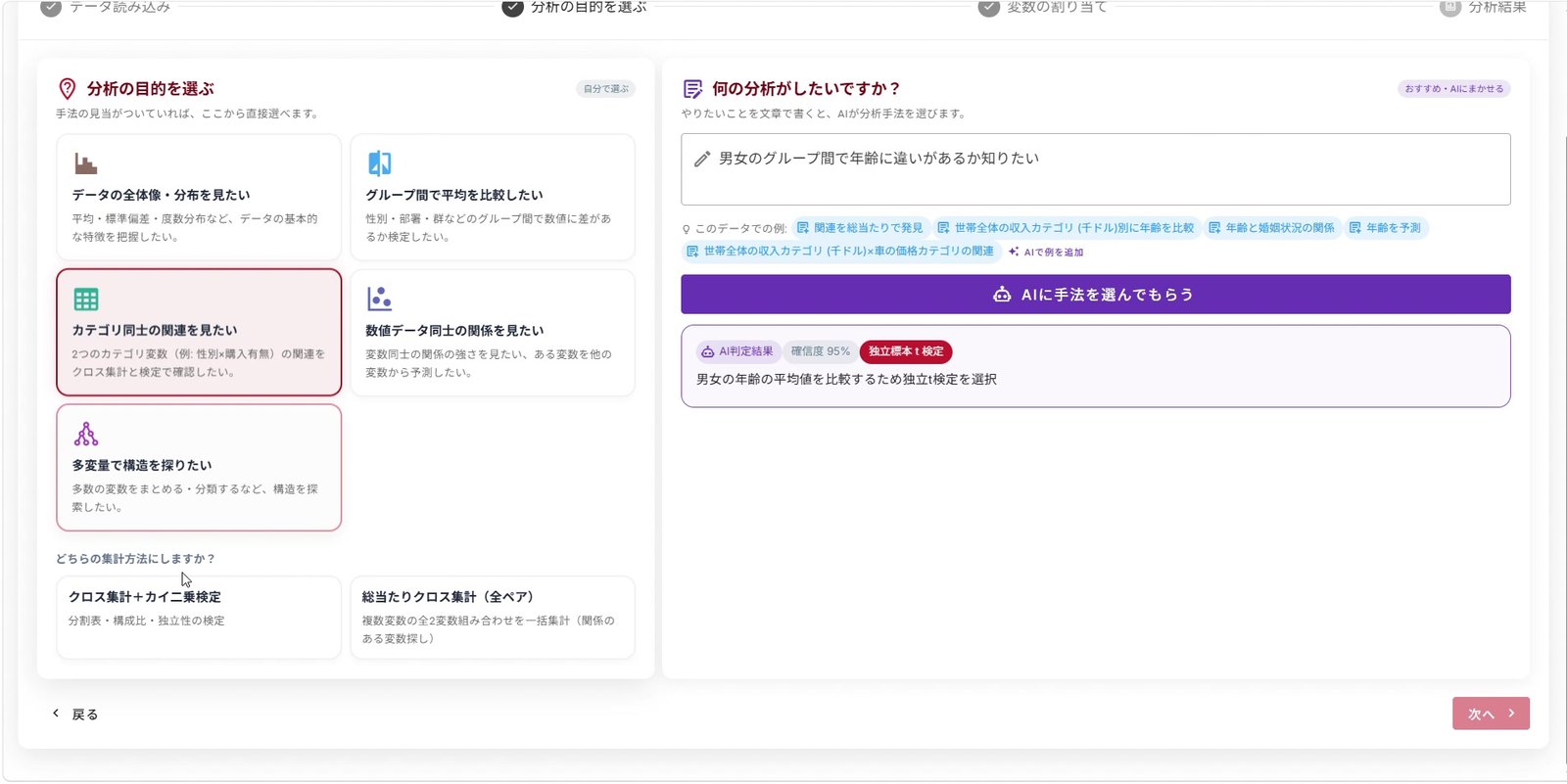Pick the 収入カテゴリ×車の価格カテゴリの関連 example chip

tap(841, 252)
